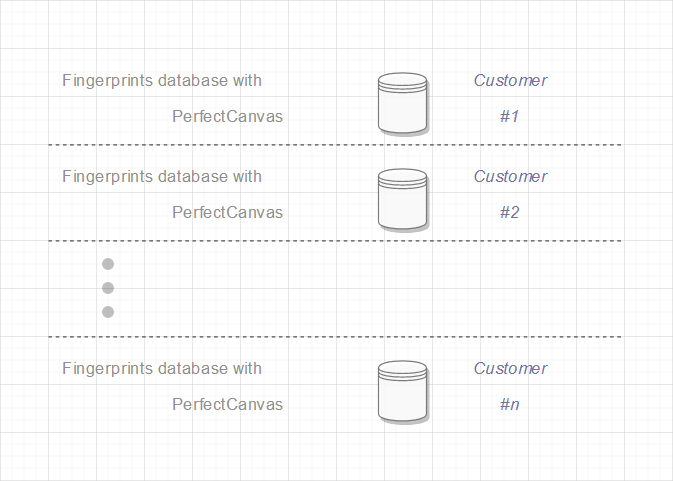Click the top dot of the ellipsis
The width and height of the screenshot is (673, 481).
click(108, 264)
